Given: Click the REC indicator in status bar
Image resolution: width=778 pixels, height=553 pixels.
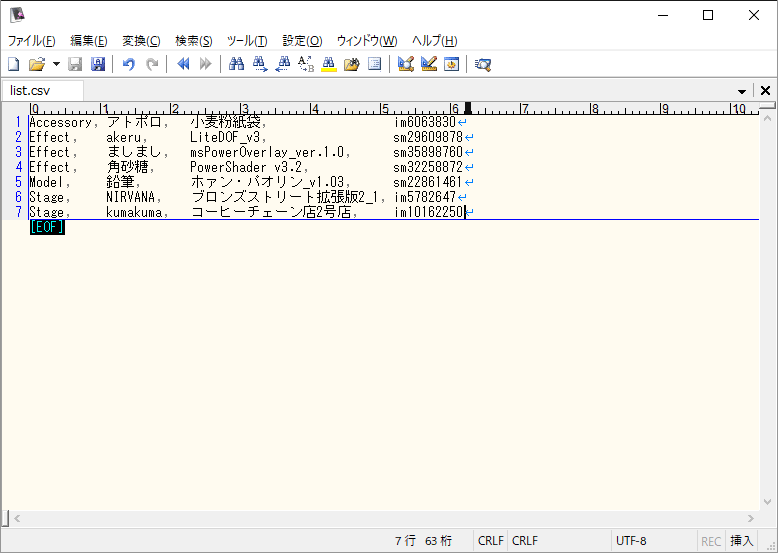Looking at the screenshot, I should [711, 541].
